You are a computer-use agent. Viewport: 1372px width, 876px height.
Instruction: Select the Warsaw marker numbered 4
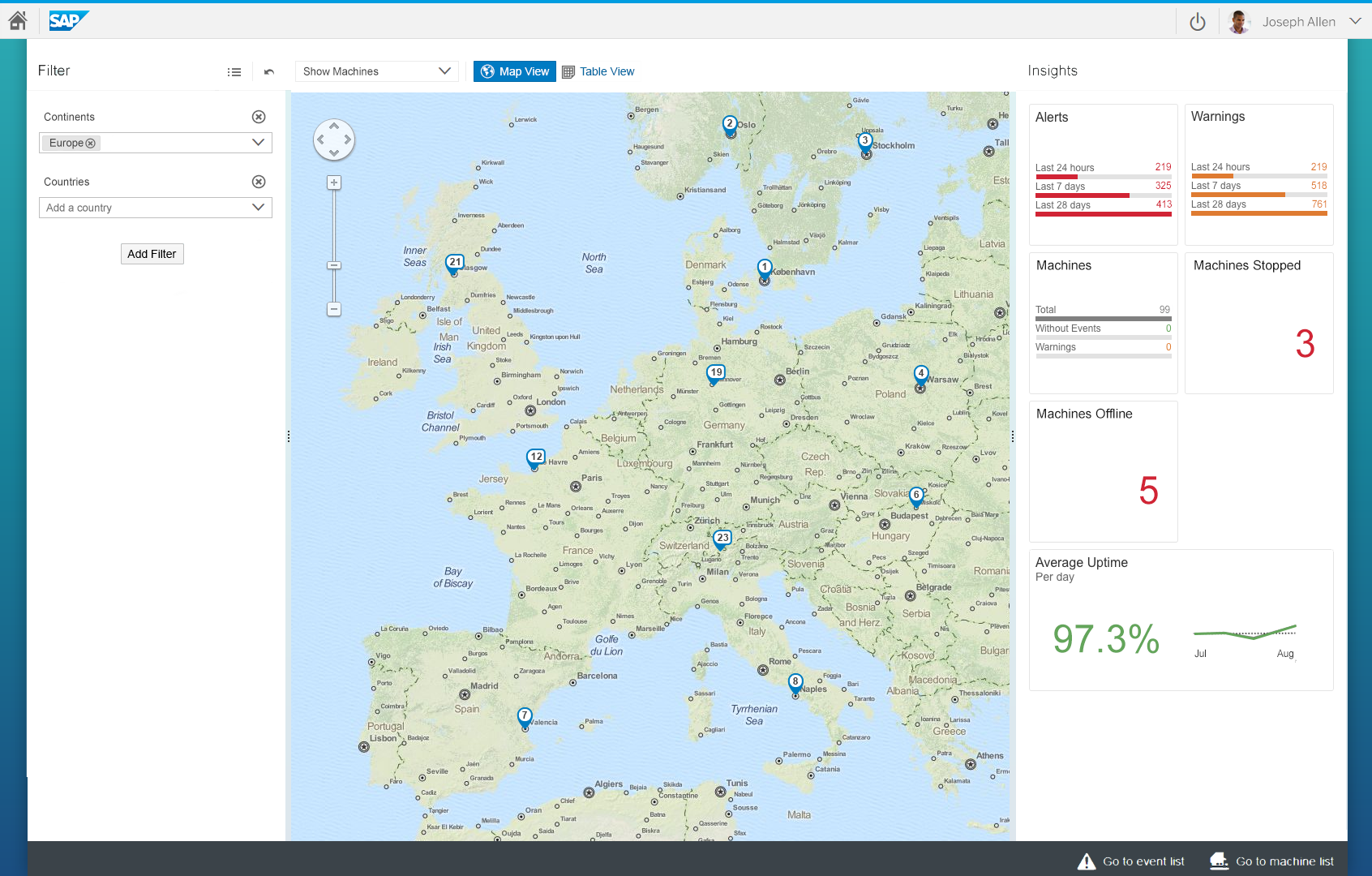pos(920,375)
